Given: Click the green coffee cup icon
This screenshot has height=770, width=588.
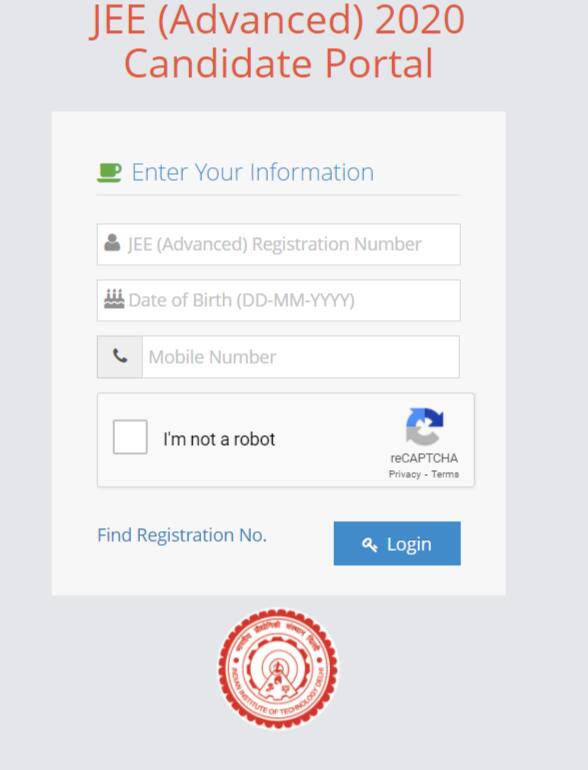Looking at the screenshot, I should tap(109, 172).
